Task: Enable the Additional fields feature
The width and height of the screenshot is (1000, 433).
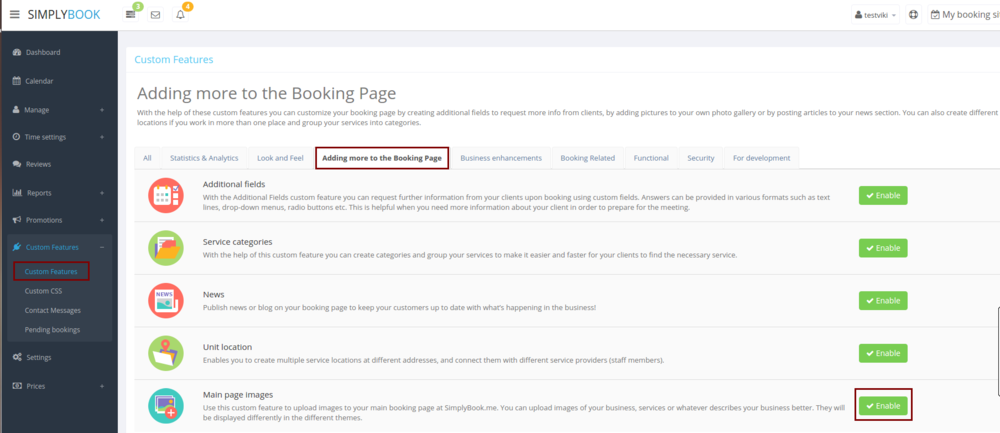Action: 882,195
